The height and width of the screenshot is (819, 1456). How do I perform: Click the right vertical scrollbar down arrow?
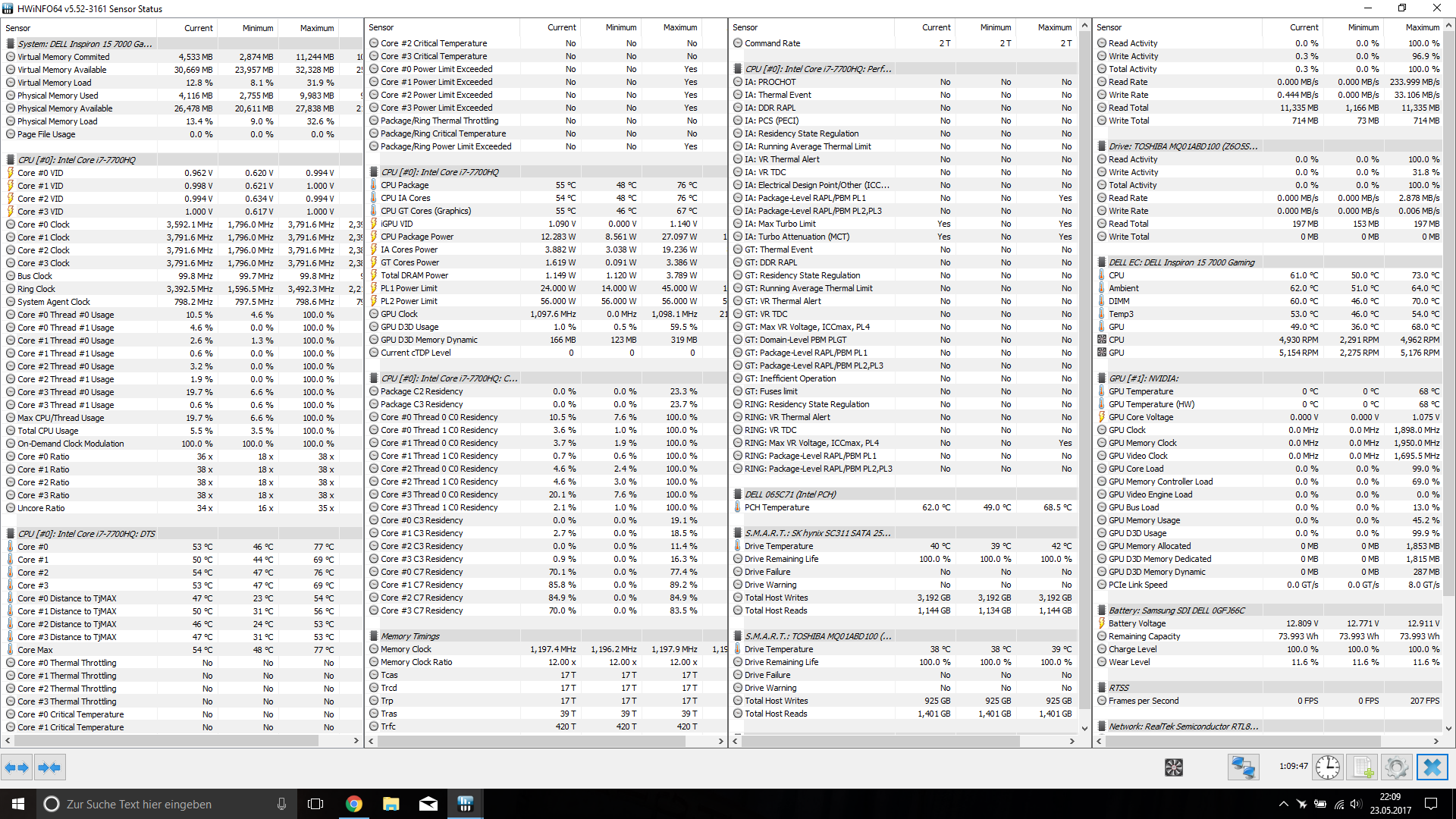1448,728
